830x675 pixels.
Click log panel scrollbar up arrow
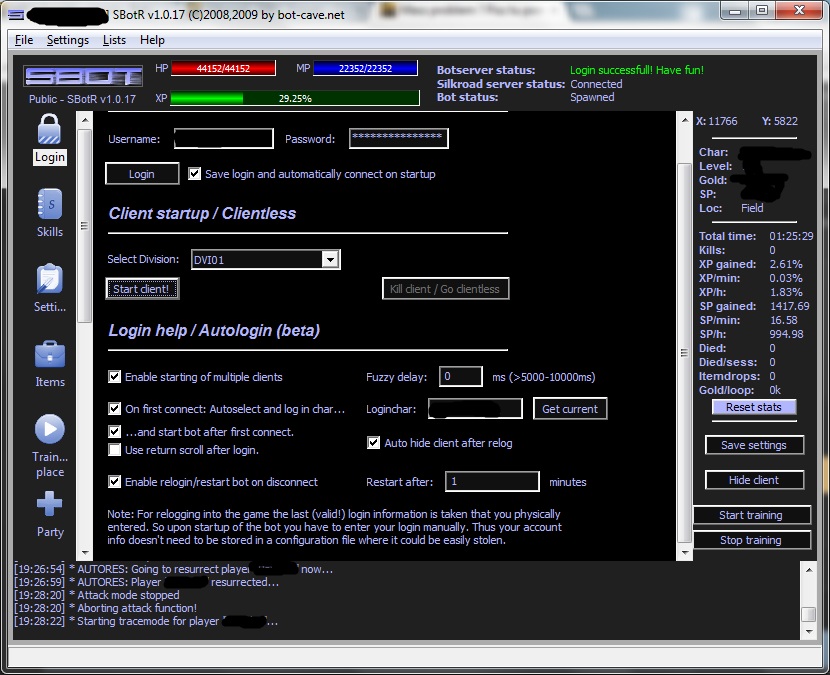pyautogui.click(x=809, y=570)
